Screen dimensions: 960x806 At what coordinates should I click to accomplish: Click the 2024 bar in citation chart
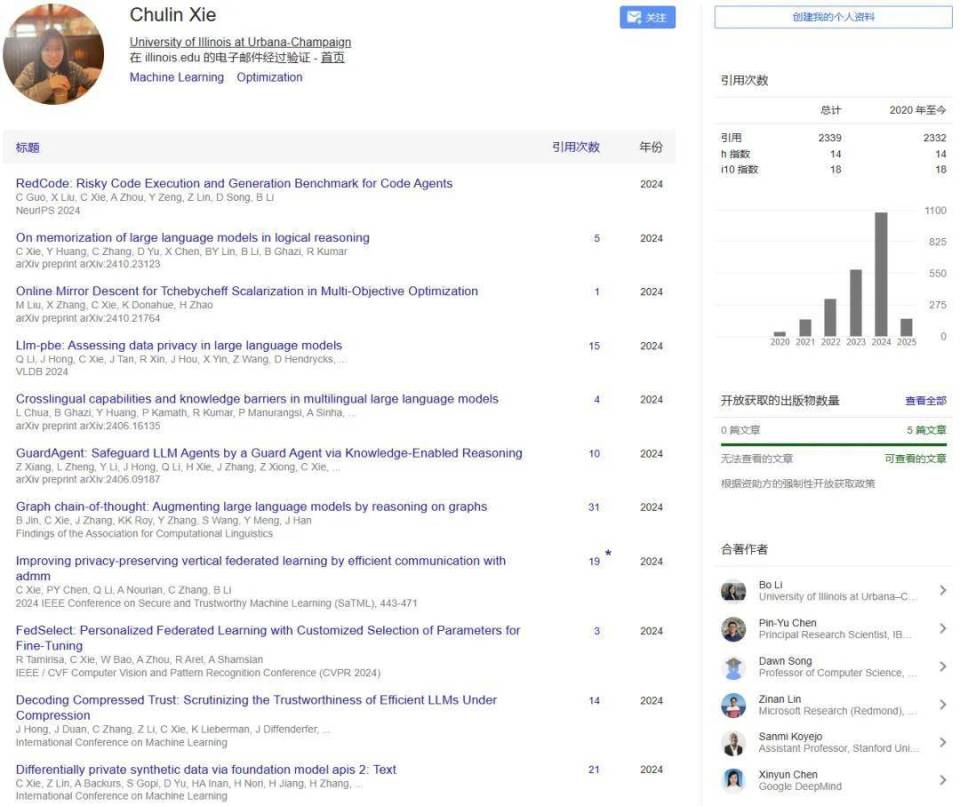[x=882, y=270]
